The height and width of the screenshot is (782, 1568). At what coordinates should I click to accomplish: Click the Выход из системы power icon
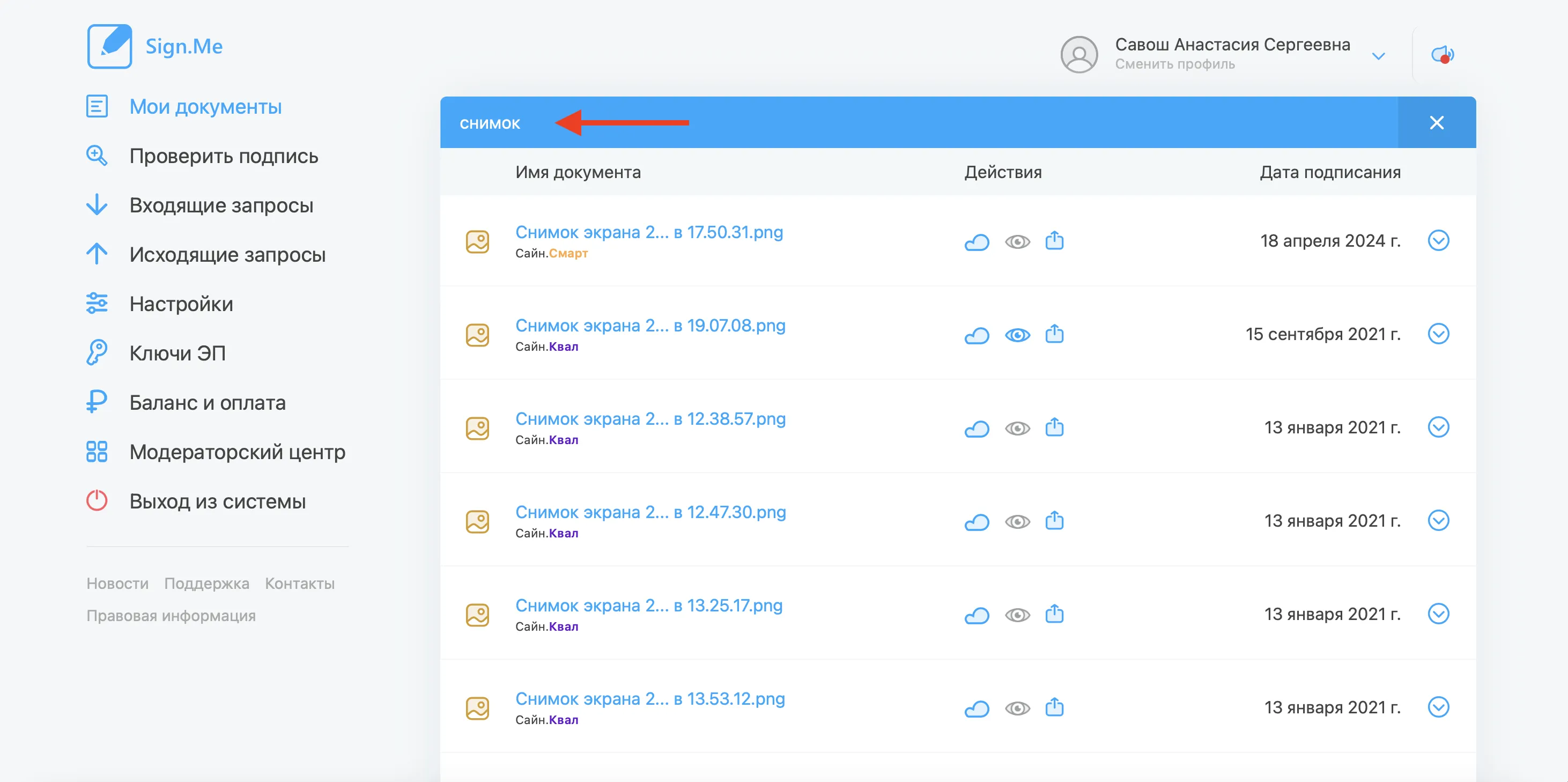point(97,500)
